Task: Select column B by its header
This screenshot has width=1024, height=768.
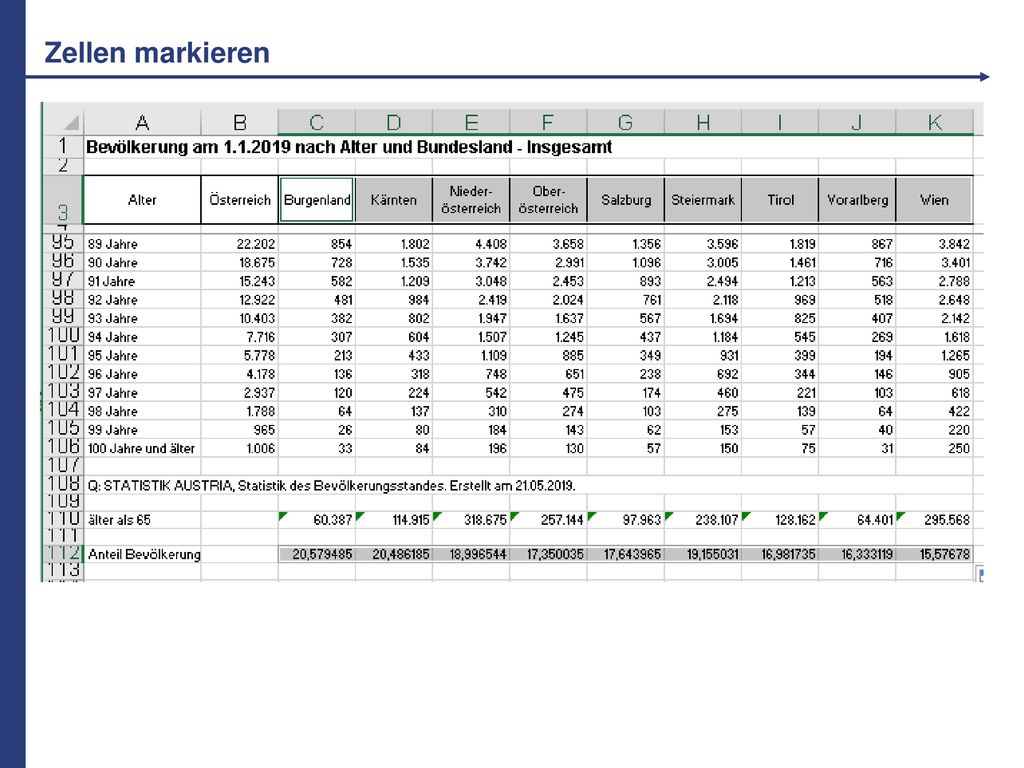Action: click(240, 122)
